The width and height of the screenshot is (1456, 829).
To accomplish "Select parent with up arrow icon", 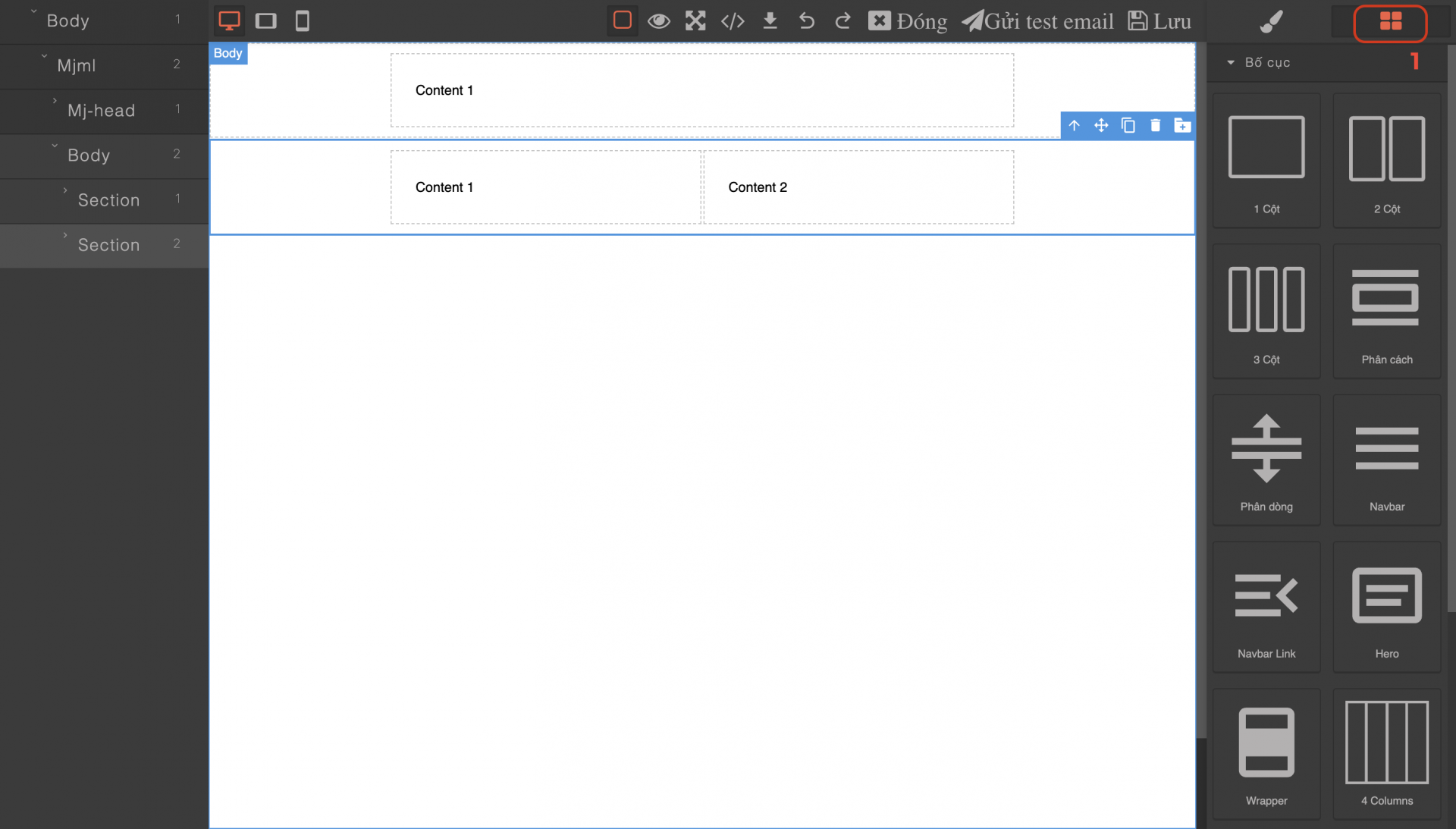I will point(1074,125).
